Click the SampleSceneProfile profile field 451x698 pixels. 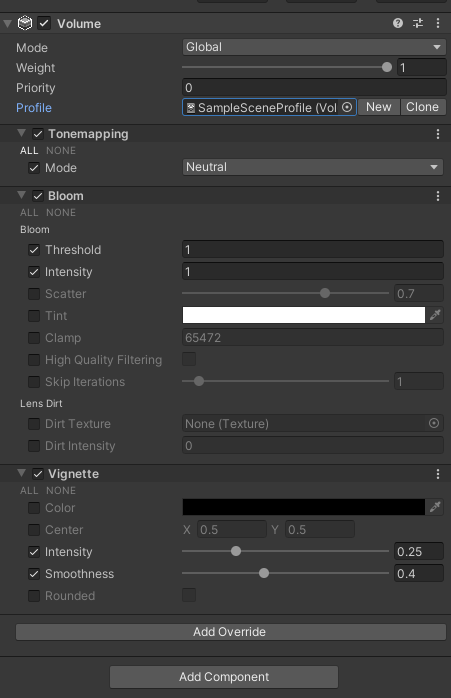click(x=269, y=107)
